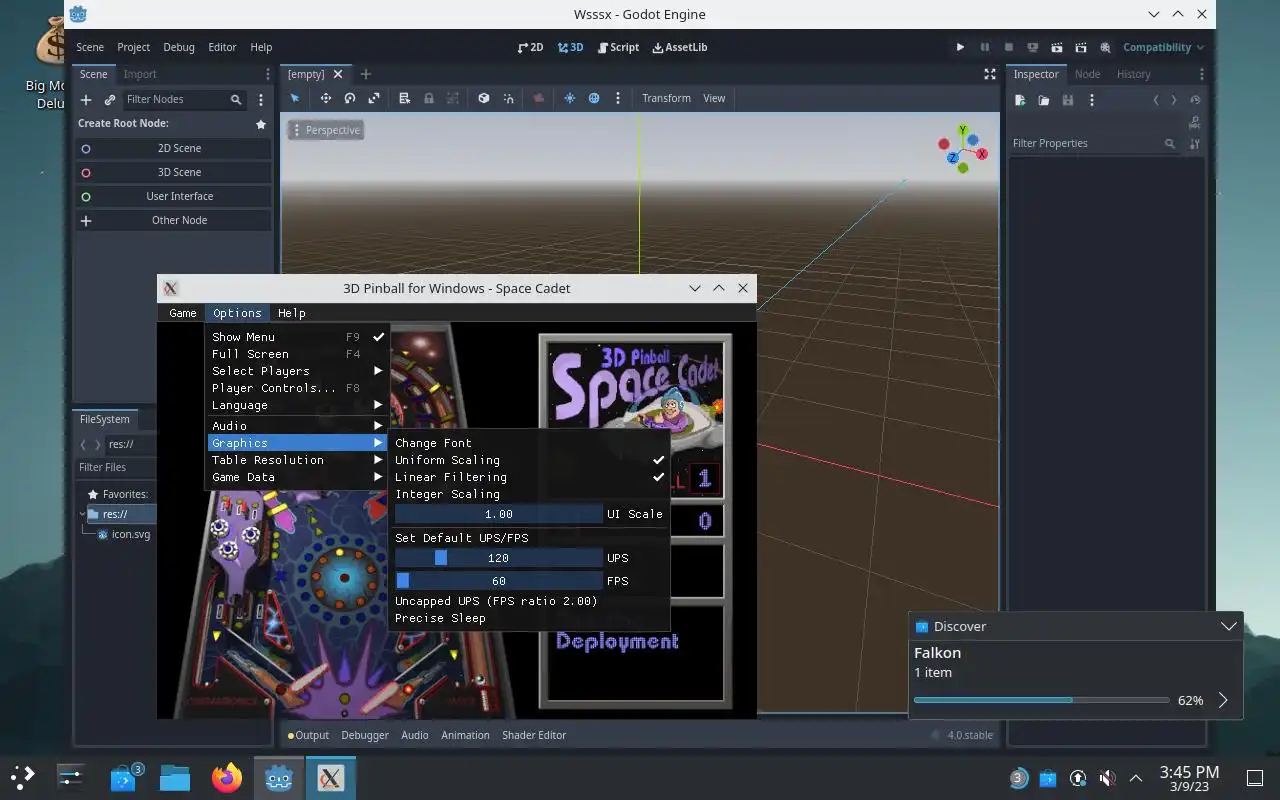This screenshot has height=800, width=1280.
Task: Click the Inspector save resource icon
Action: 1068,100
